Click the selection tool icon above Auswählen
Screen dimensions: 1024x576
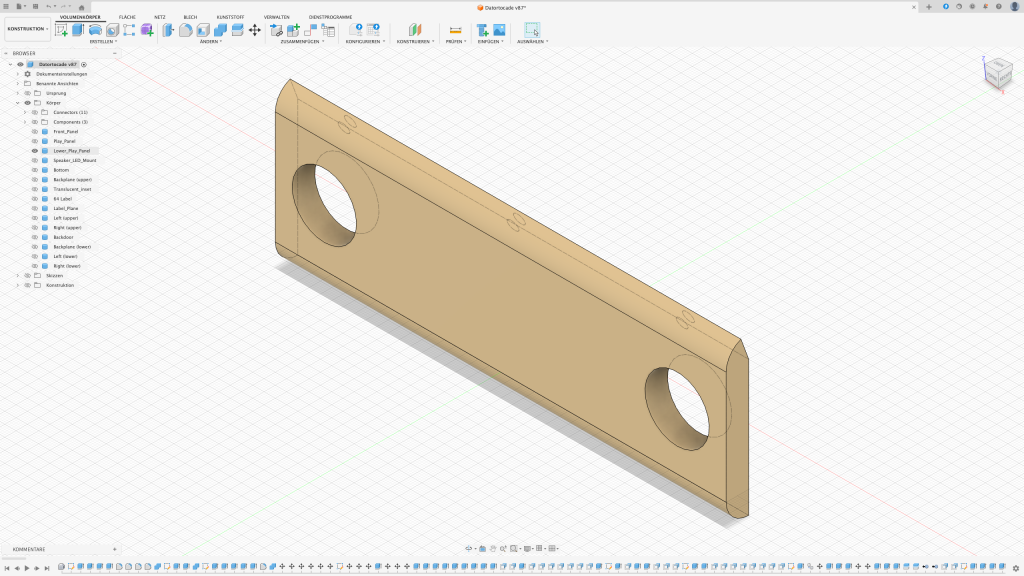(532, 30)
